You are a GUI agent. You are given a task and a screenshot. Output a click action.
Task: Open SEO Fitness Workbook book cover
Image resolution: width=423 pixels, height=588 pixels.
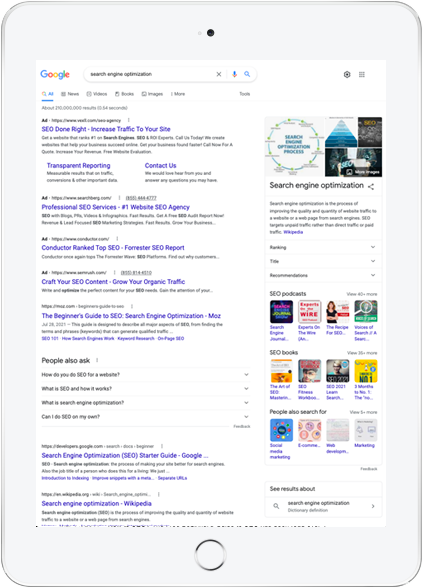coord(309,371)
